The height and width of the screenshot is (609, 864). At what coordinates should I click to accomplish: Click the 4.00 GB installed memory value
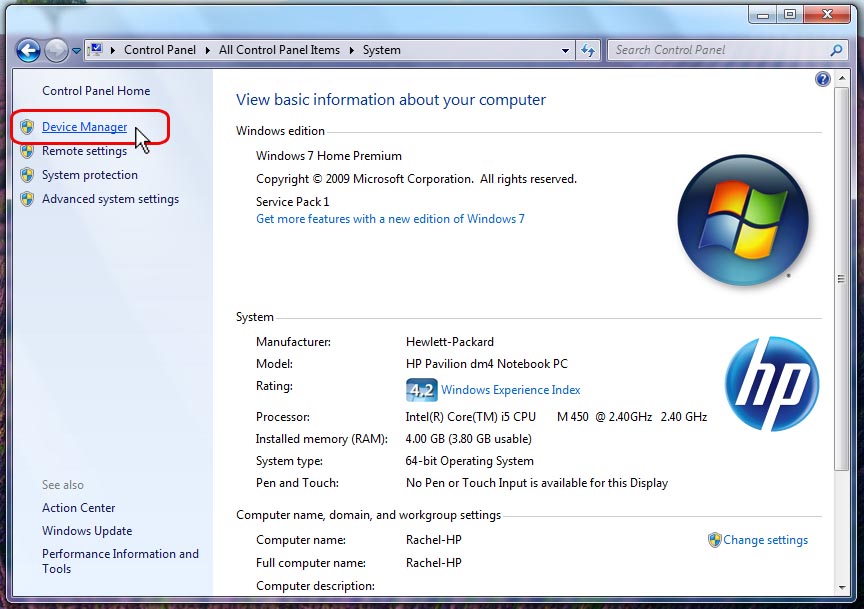coord(468,439)
